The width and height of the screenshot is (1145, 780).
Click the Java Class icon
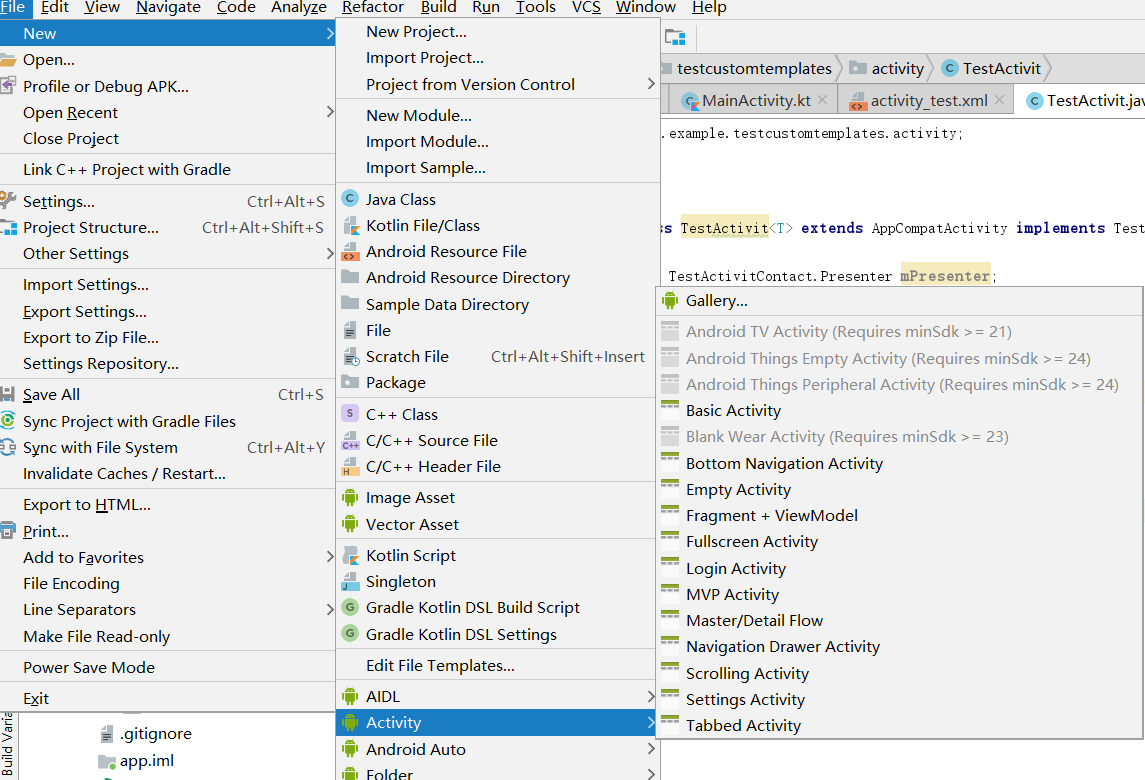point(351,199)
